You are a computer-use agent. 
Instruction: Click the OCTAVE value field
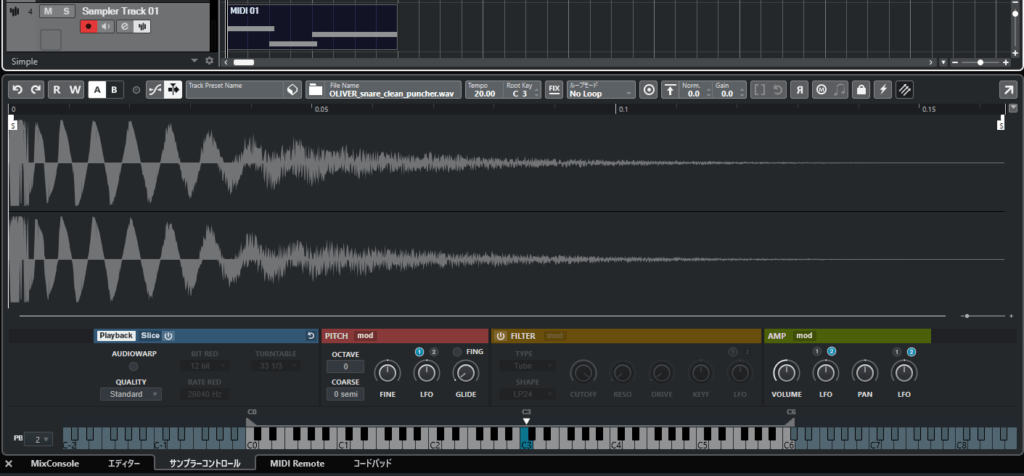click(x=345, y=367)
